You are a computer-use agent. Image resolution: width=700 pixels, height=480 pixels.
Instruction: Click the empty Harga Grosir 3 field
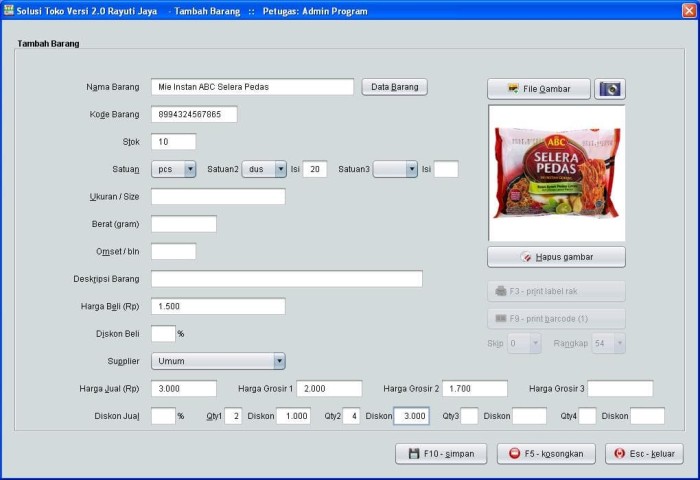(620, 388)
